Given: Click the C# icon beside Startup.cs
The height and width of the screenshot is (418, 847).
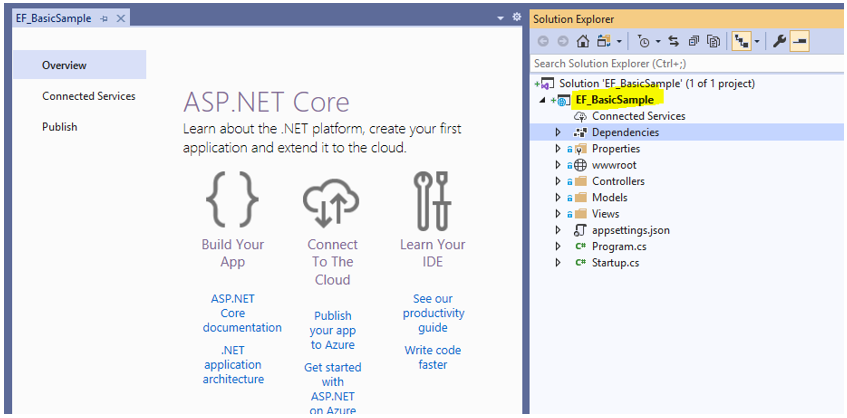Looking at the screenshot, I should pos(581,262).
